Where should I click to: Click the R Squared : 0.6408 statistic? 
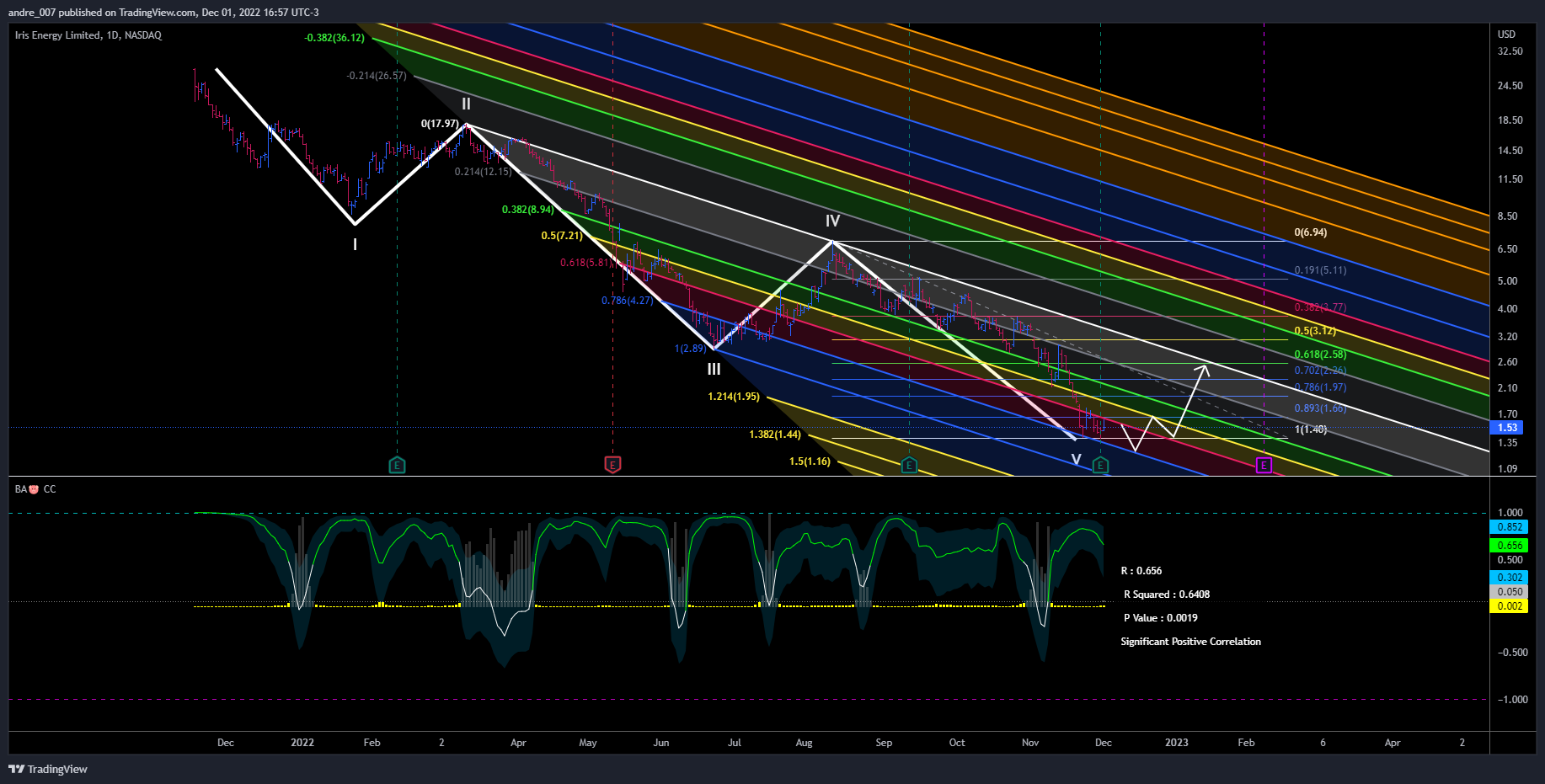click(1167, 595)
